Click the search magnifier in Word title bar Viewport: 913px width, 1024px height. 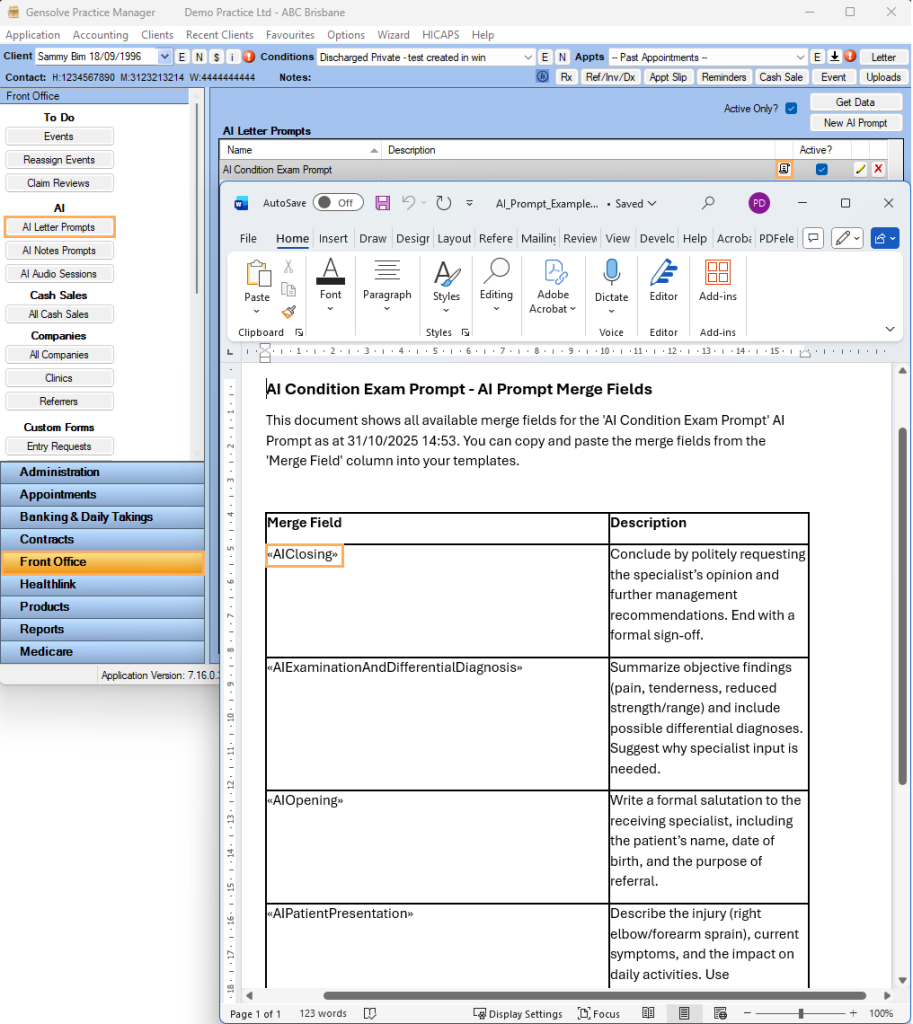[708, 203]
